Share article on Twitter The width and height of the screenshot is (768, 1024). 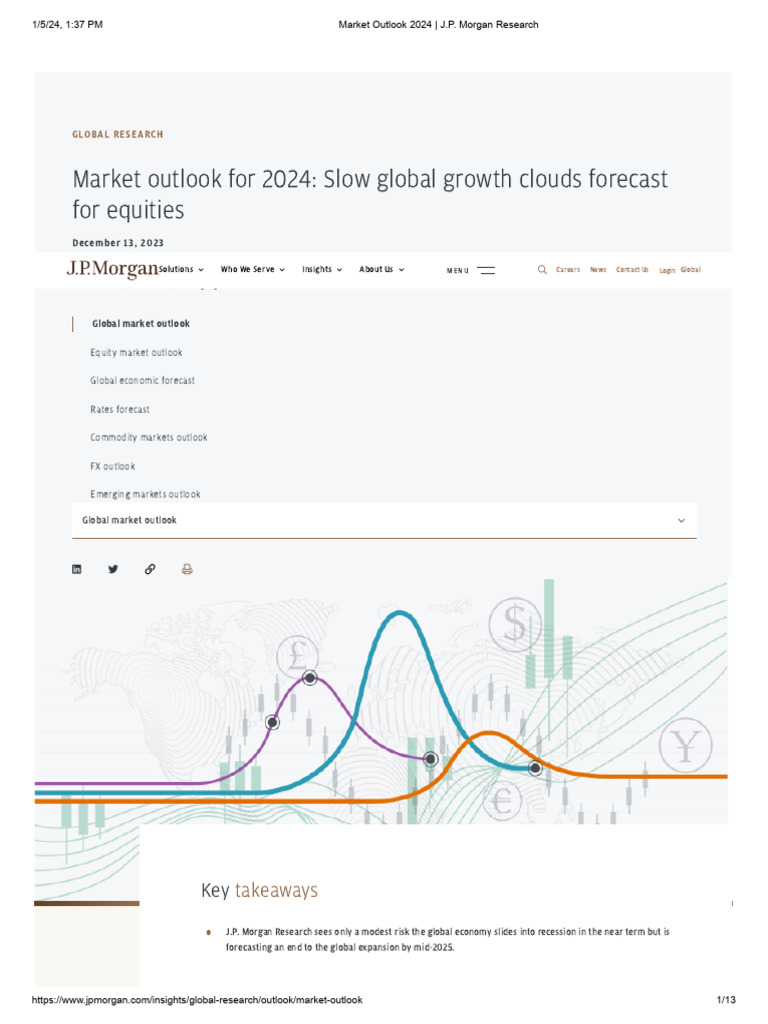(113, 569)
